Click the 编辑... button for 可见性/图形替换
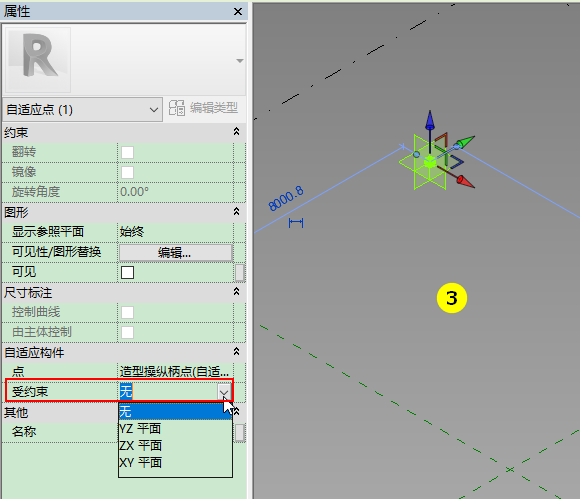The height and width of the screenshot is (499, 580). (175, 253)
